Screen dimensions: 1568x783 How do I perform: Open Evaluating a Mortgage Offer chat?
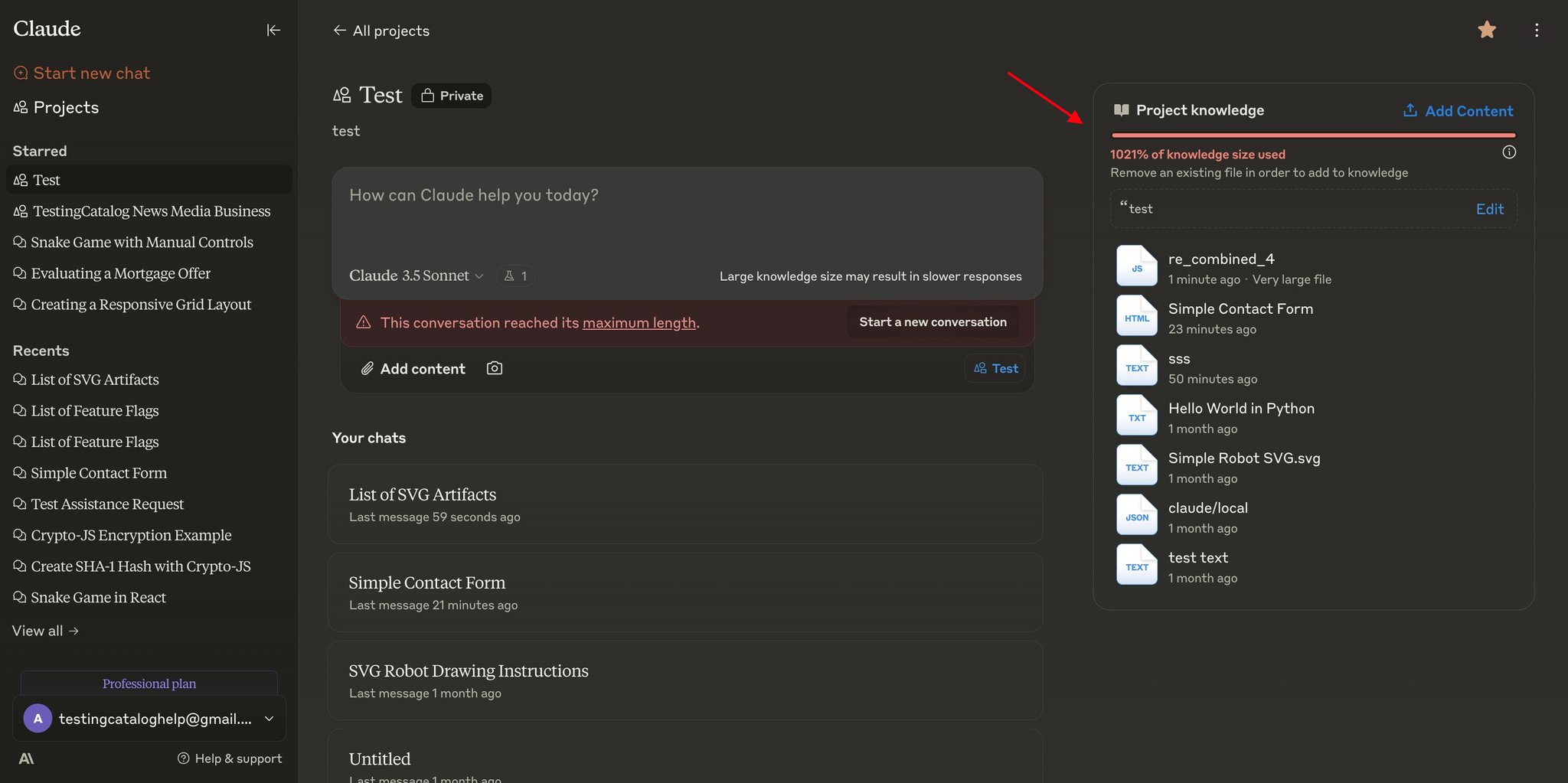click(112, 273)
